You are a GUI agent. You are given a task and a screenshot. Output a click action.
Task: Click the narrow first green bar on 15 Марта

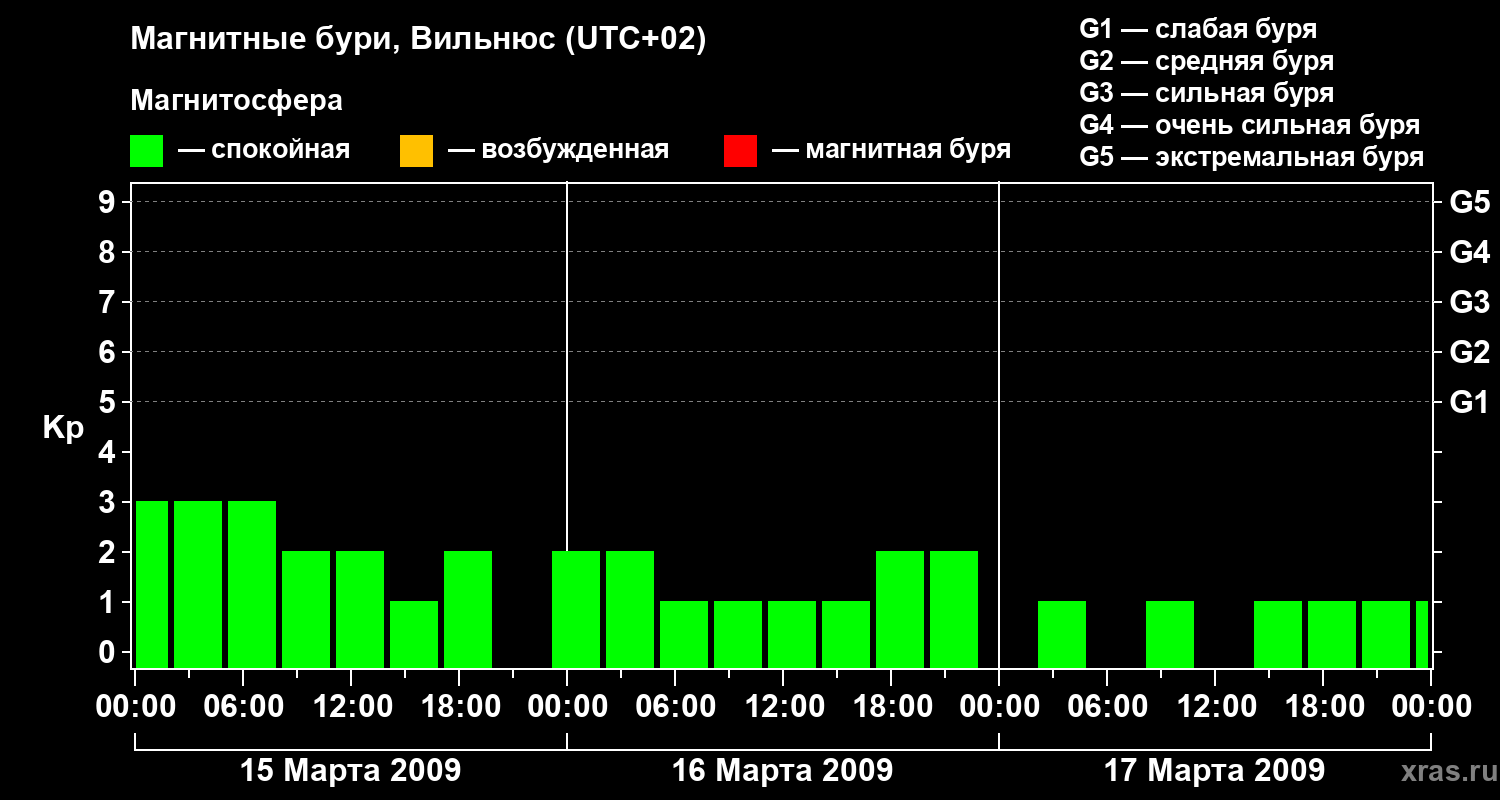pyautogui.click(x=152, y=584)
